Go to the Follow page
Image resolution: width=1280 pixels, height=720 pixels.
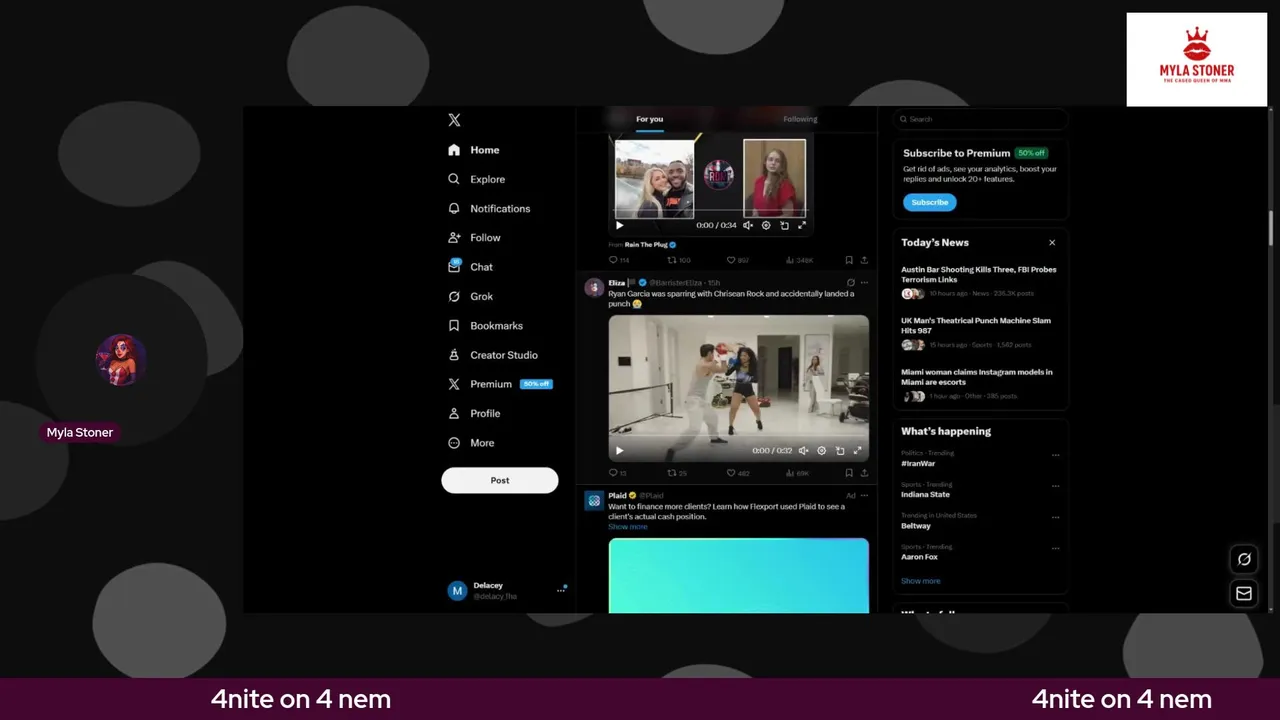(x=474, y=237)
